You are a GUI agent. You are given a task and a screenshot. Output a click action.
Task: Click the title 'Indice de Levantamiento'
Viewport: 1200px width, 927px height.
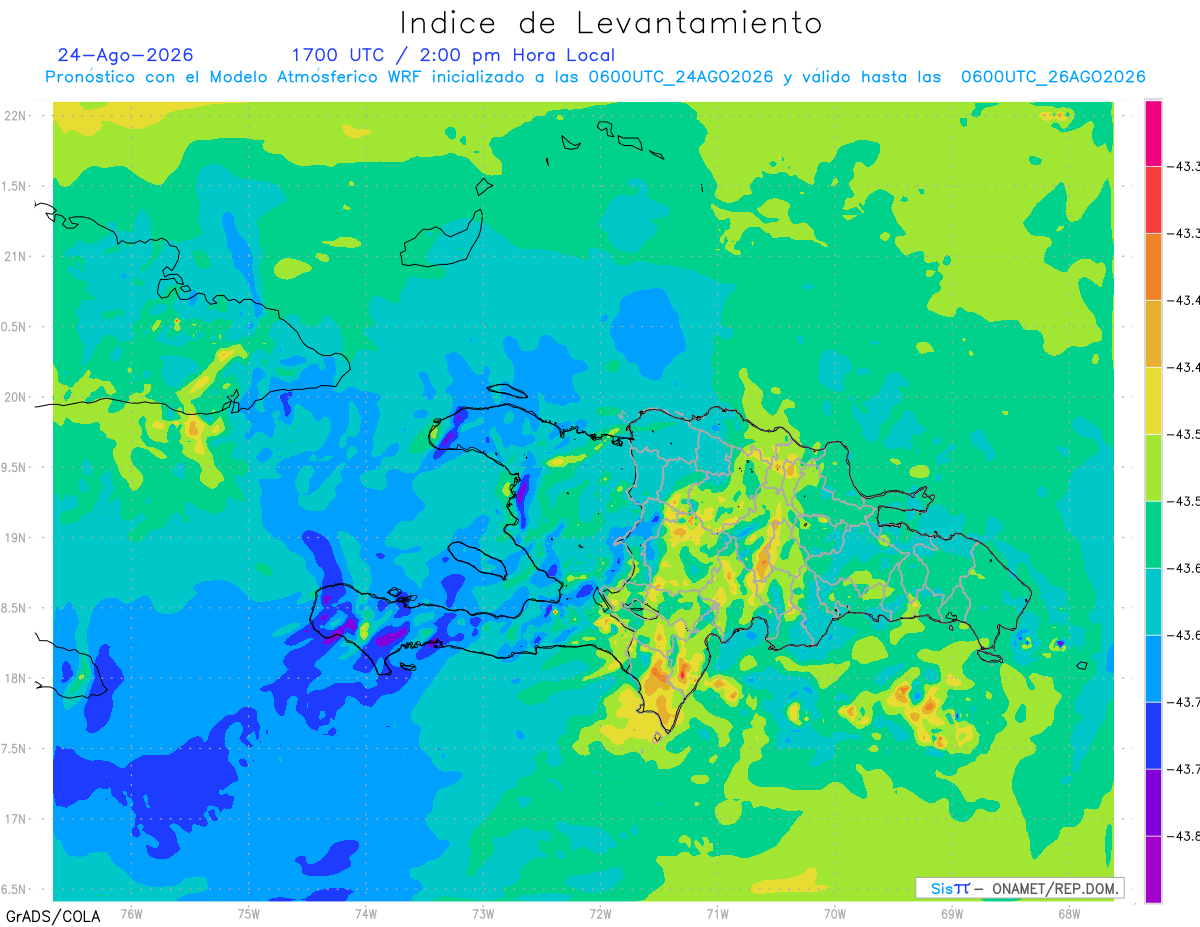point(611,22)
